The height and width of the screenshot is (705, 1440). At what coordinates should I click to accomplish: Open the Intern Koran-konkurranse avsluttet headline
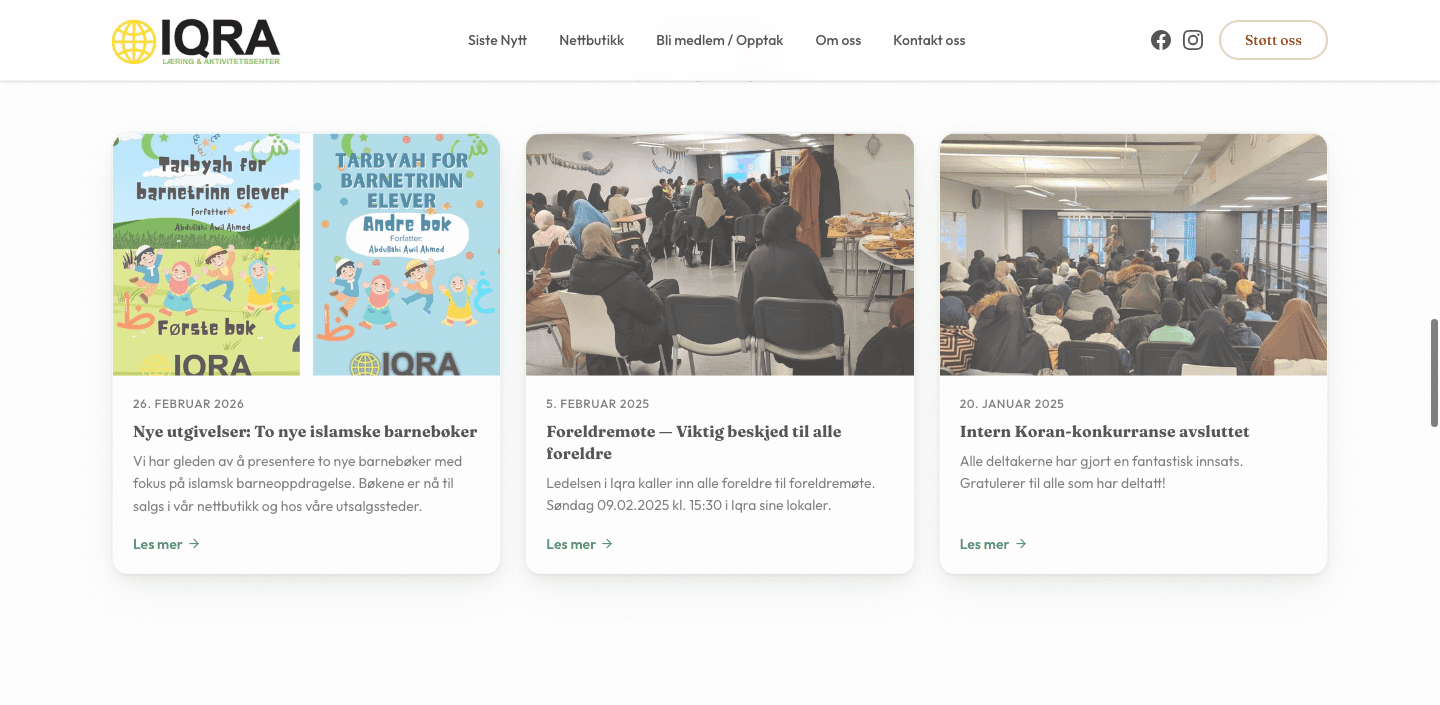coord(1104,432)
